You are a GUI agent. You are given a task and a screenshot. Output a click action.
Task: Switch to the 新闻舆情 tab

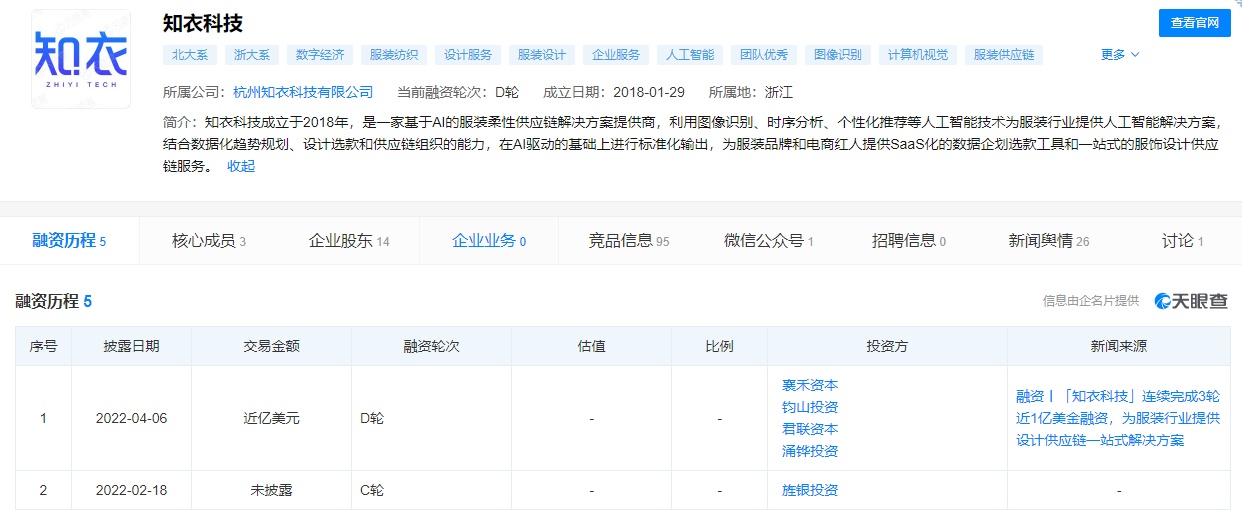1049,241
